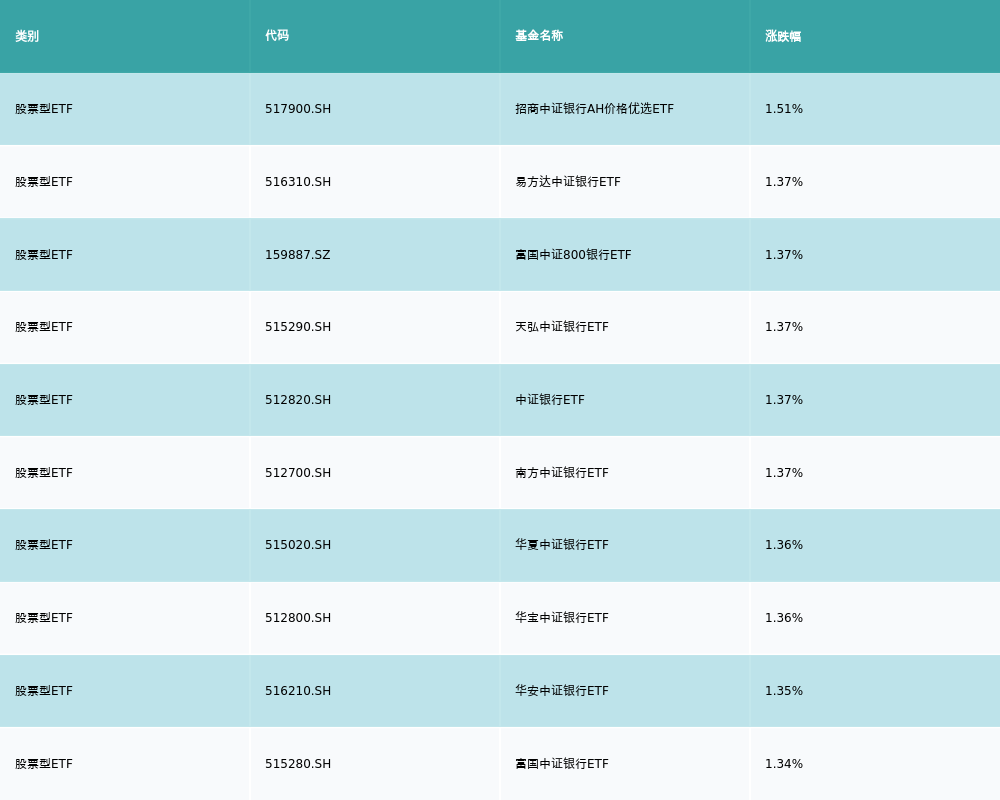Click fund name 华宝中证银行ETF
1000x800 pixels.
[x=562, y=618]
